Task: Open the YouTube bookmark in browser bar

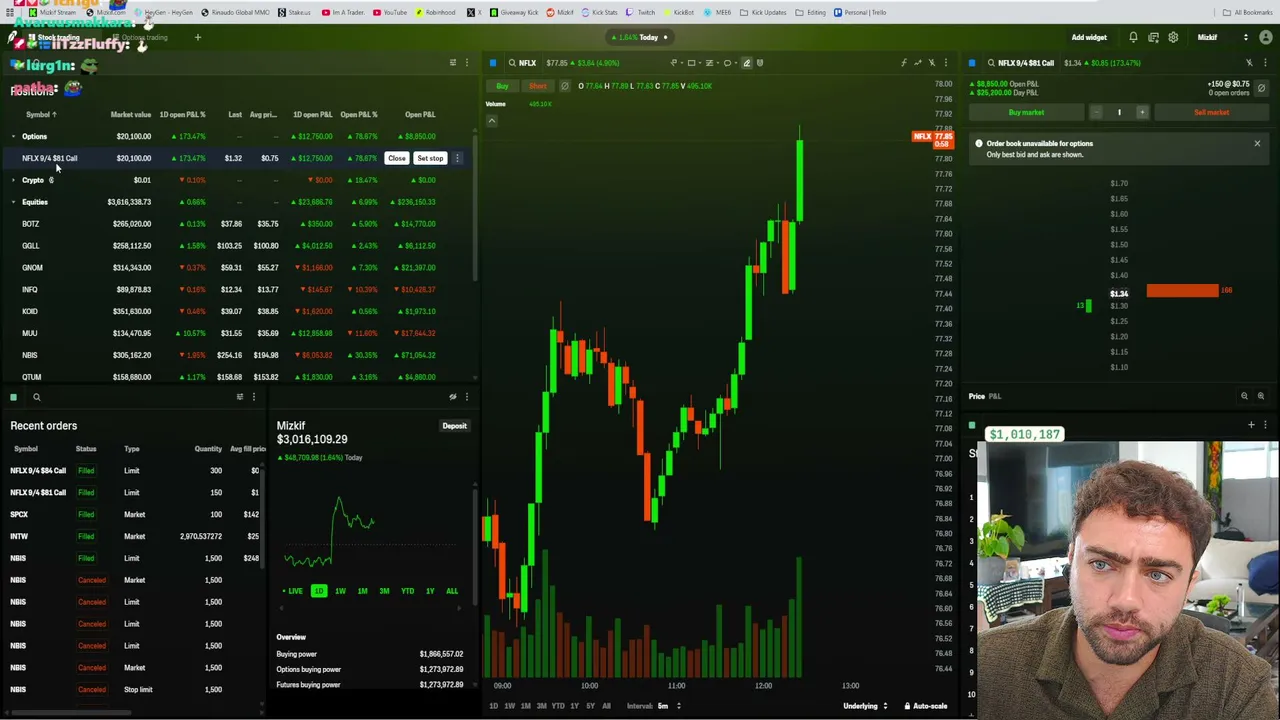Action: [390, 12]
